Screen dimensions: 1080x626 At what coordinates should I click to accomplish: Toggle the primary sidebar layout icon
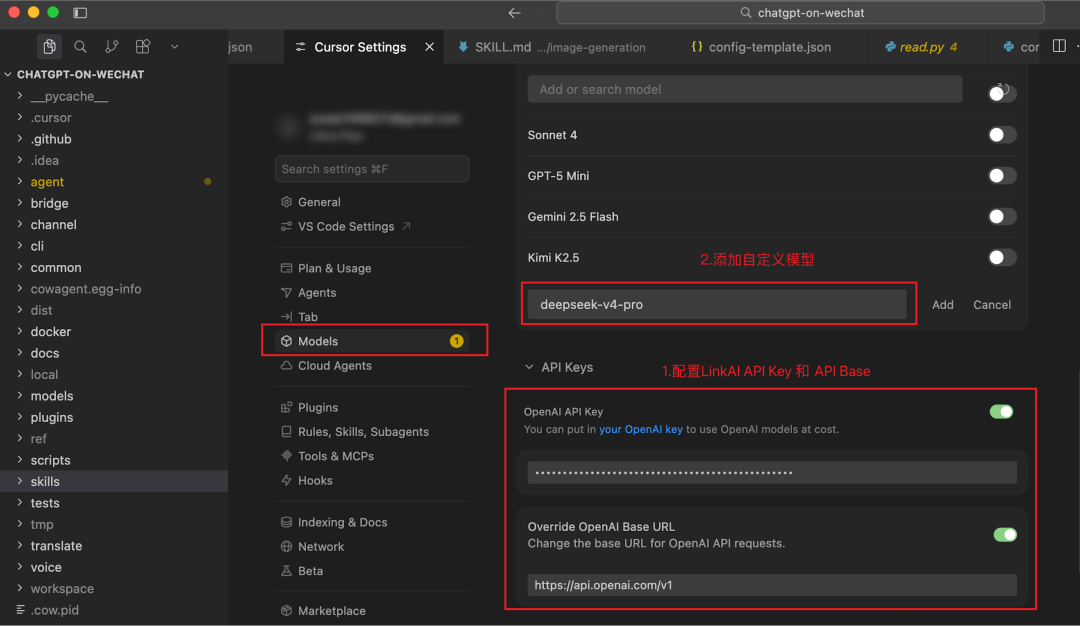pyautogui.click(x=80, y=12)
